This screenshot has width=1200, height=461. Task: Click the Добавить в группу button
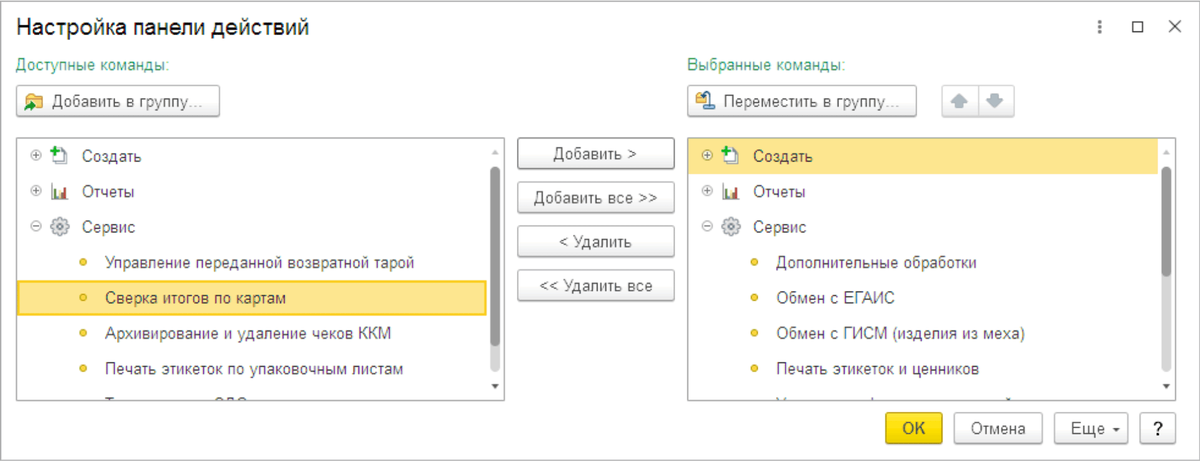pyautogui.click(x=118, y=101)
